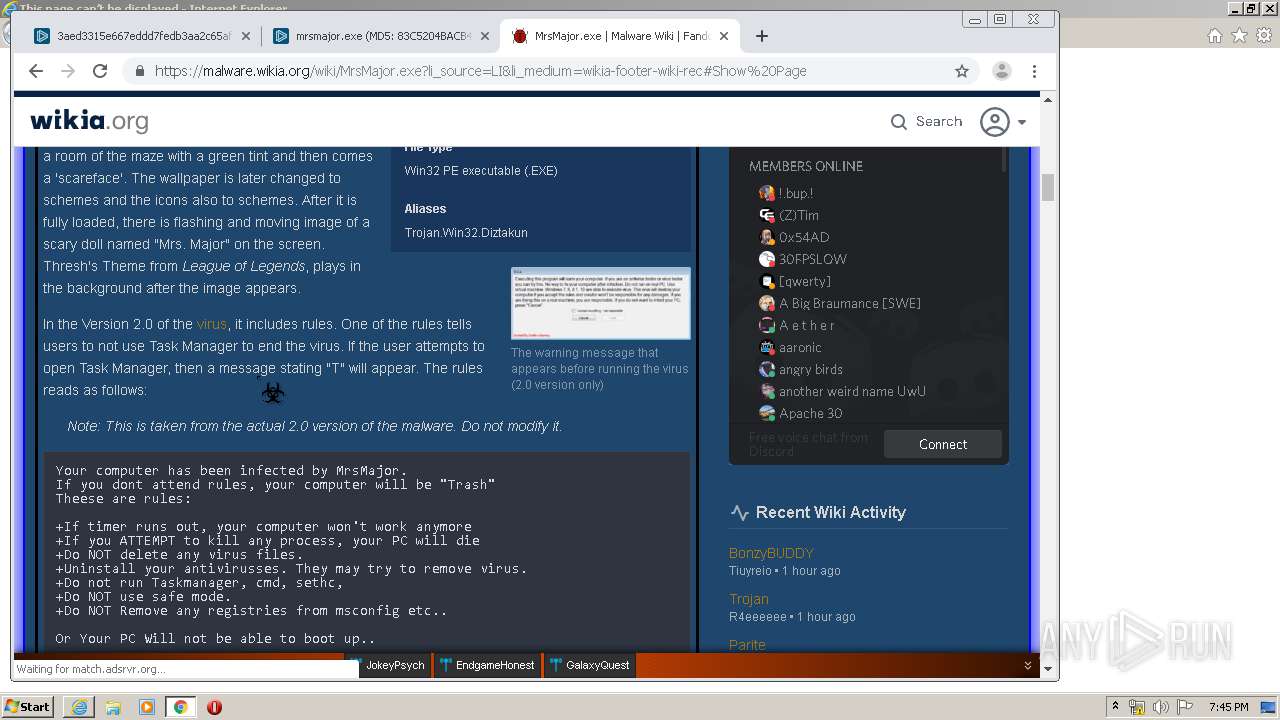Open Chrome profile avatar icon

pyautogui.click(x=1001, y=71)
